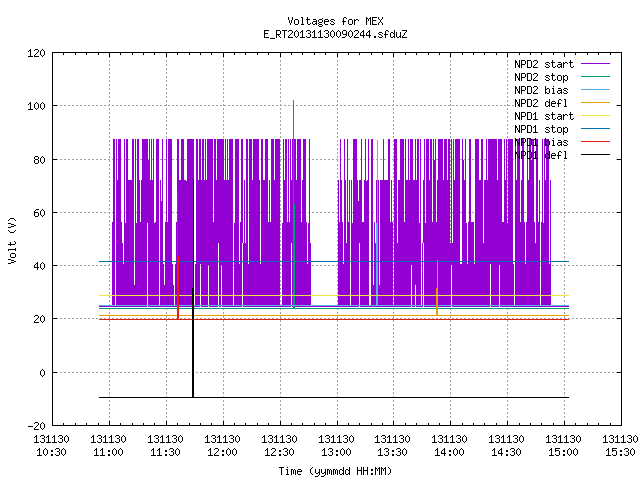Select the 'NPD1 stop' legend label
The width and height of the screenshot is (640, 480).
(x=541, y=129)
